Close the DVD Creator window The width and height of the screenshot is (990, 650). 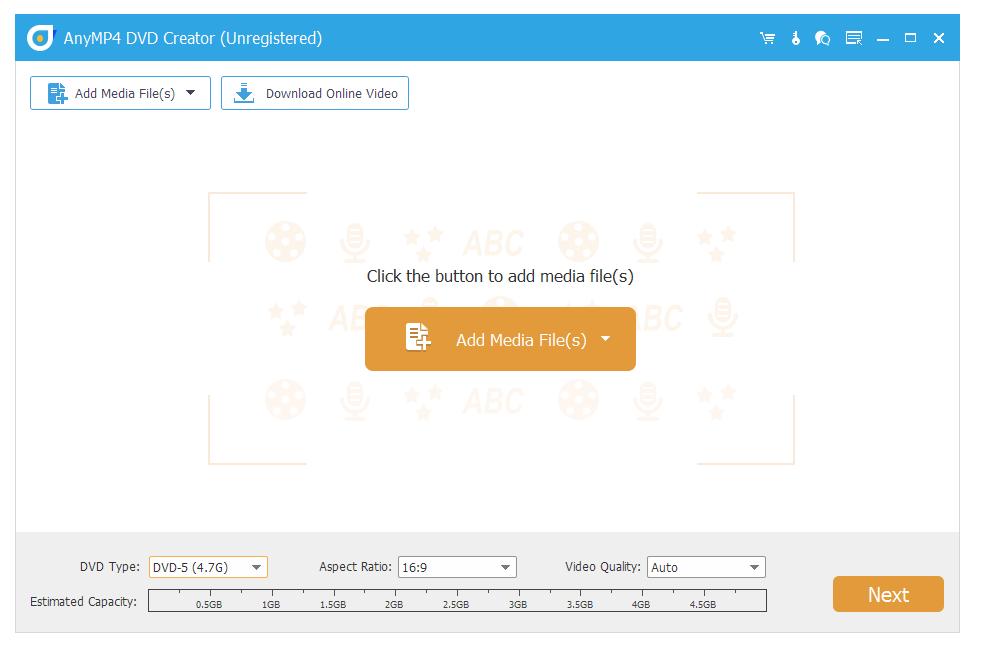click(939, 39)
